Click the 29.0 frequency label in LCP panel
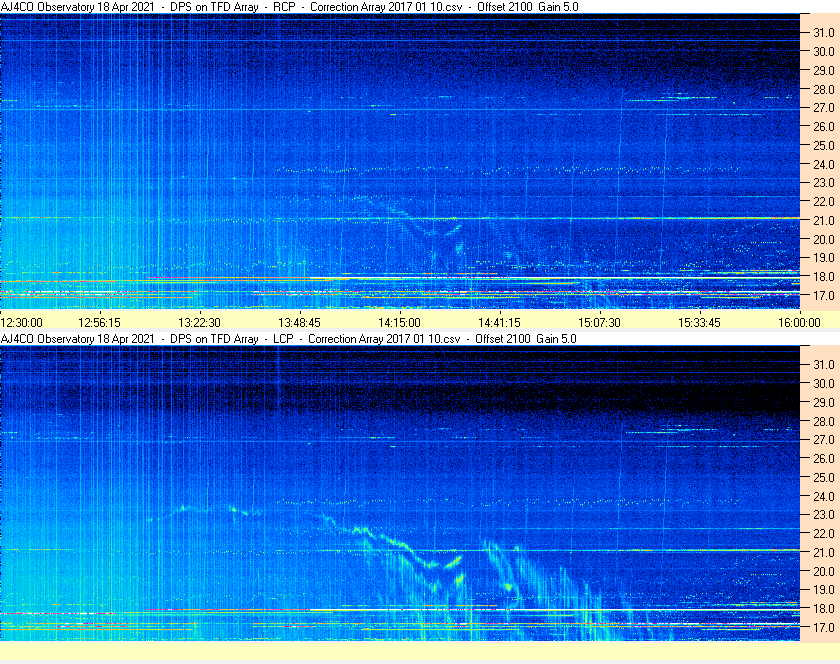Image resolution: width=840 pixels, height=664 pixels. (x=824, y=402)
